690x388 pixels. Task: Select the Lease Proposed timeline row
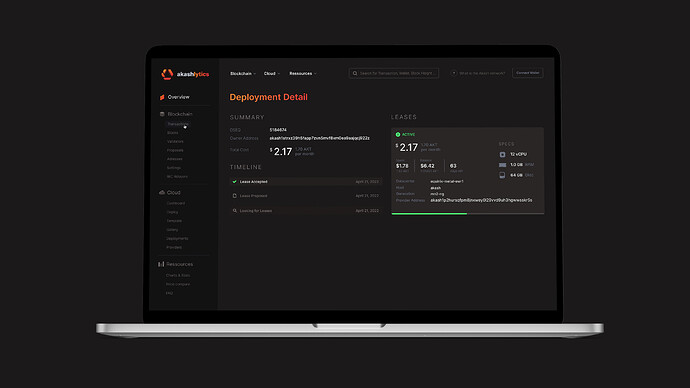pyautogui.click(x=305, y=196)
